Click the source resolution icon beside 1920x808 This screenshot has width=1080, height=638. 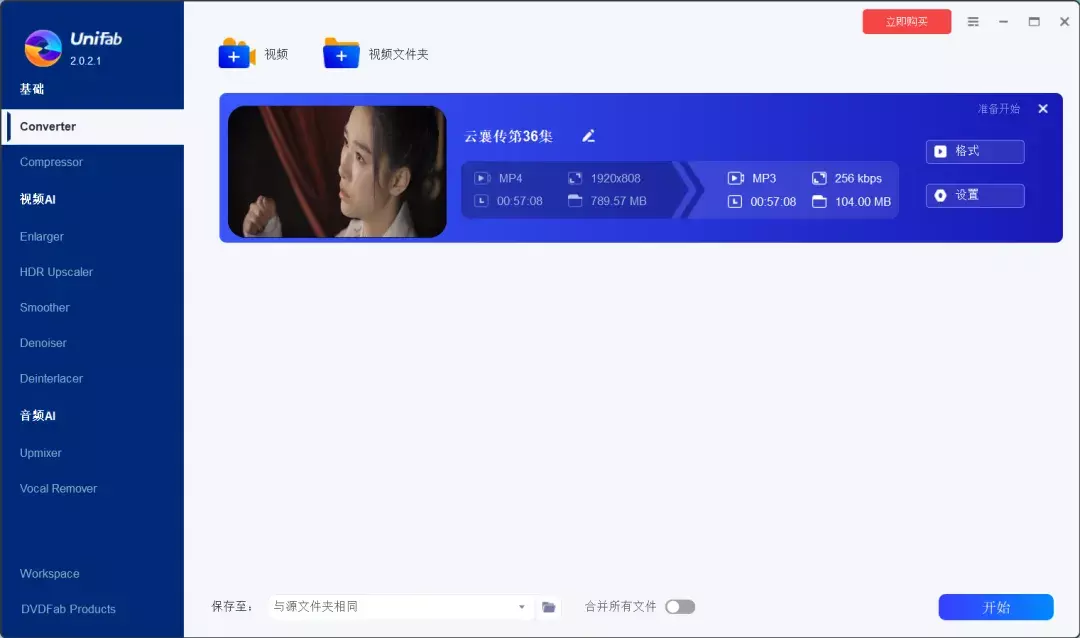pos(574,178)
